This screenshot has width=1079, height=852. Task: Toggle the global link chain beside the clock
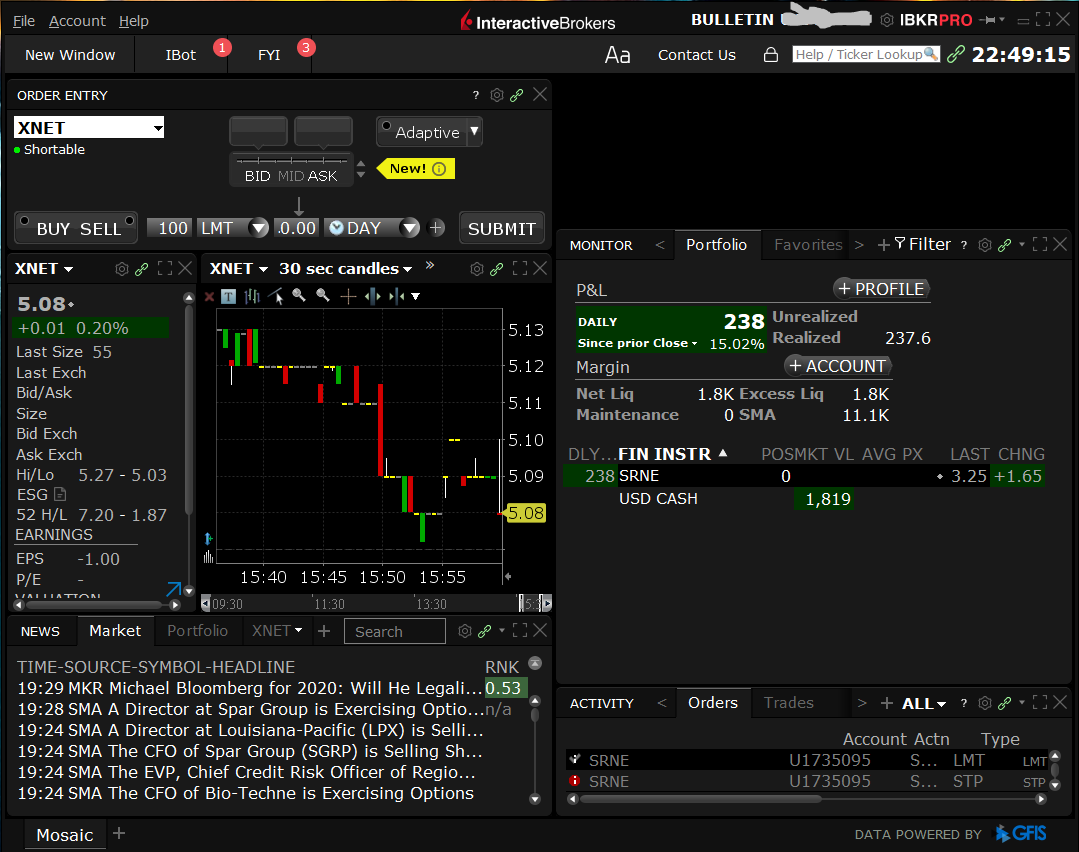click(955, 54)
